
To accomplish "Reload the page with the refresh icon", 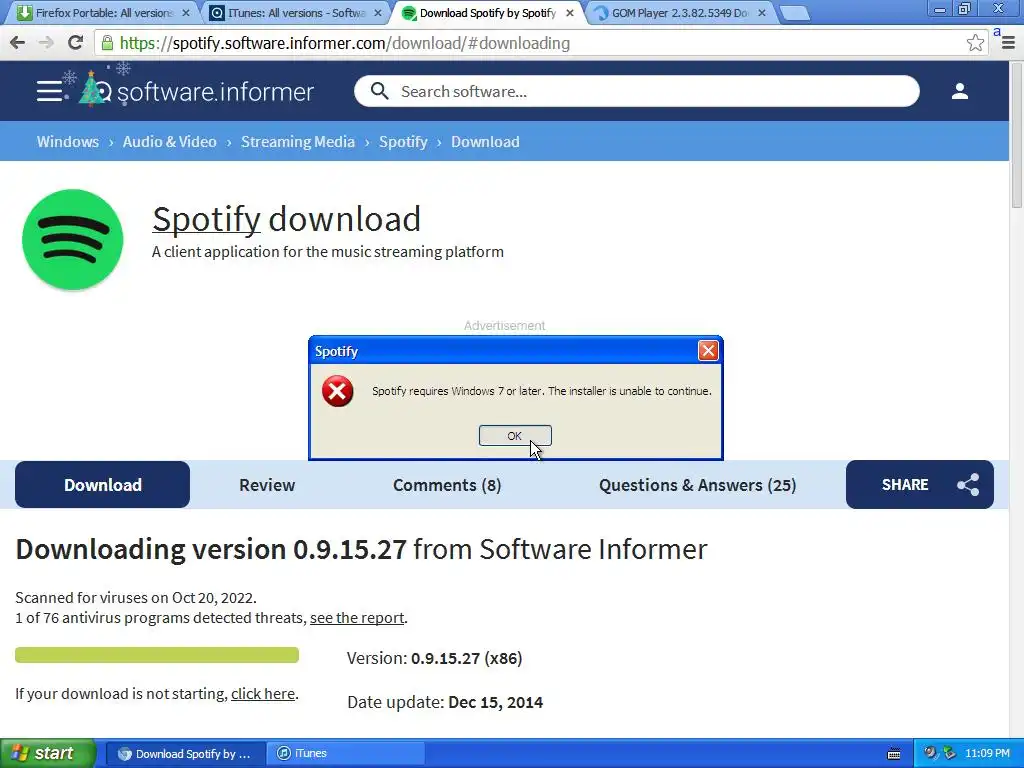I will [x=75, y=43].
